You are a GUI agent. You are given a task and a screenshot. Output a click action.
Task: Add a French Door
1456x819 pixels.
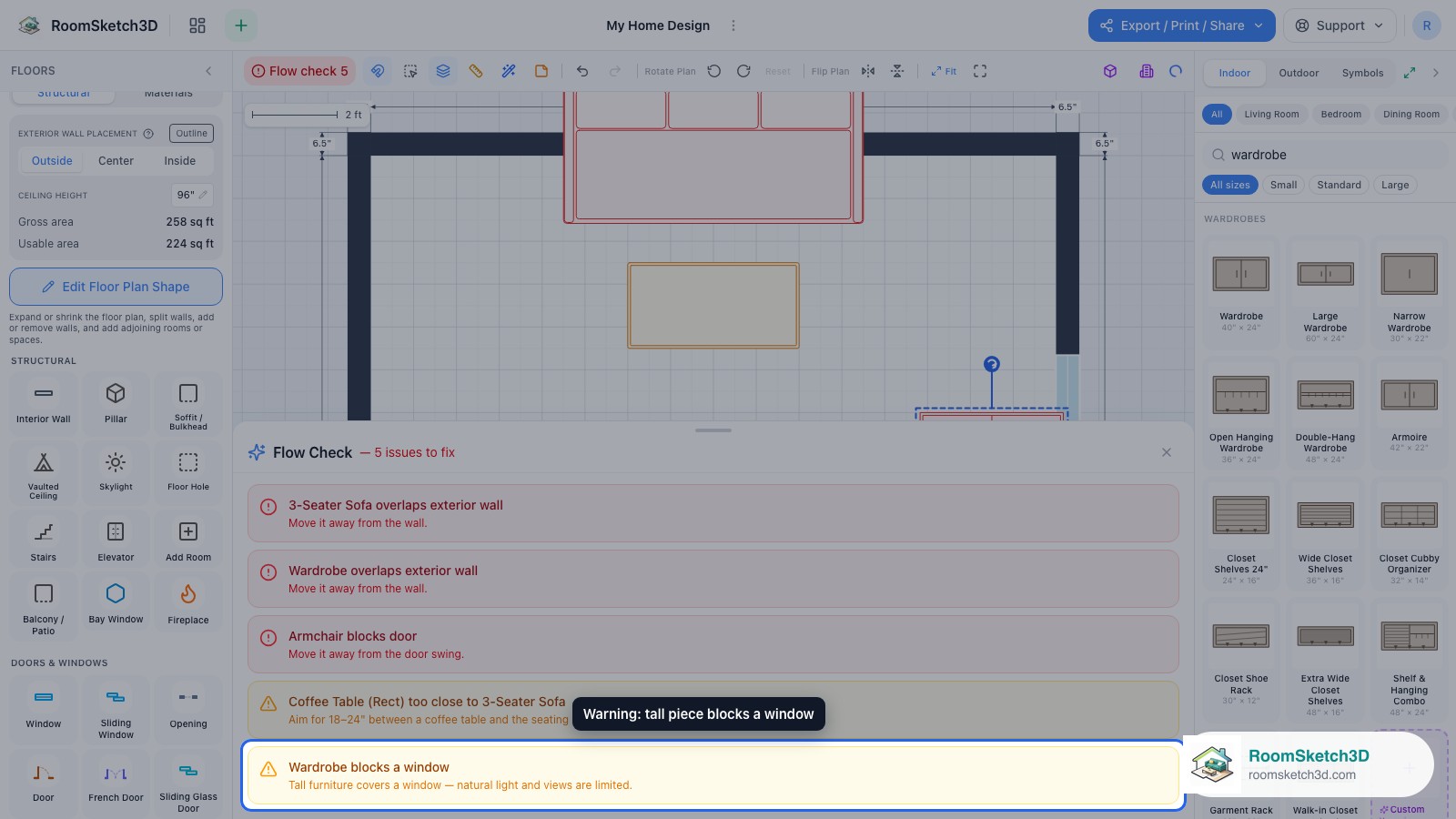pos(116,783)
